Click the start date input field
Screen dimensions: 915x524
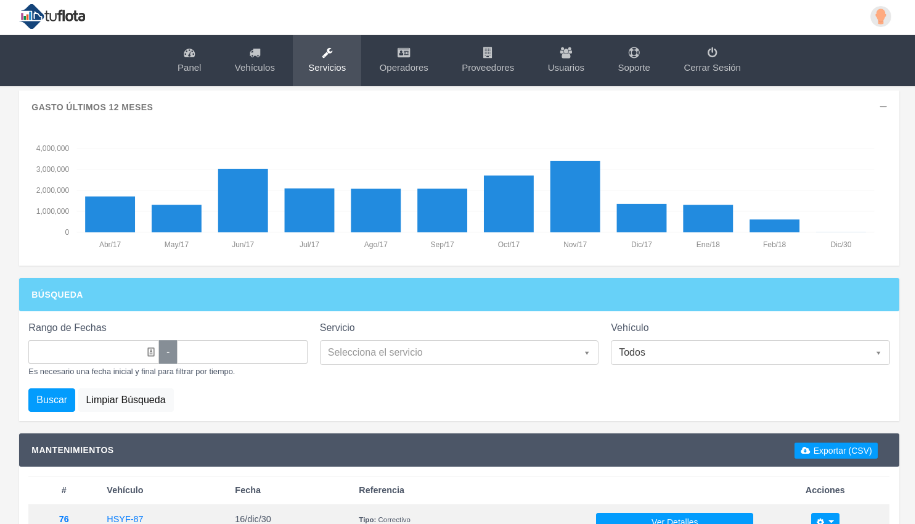coord(87,352)
